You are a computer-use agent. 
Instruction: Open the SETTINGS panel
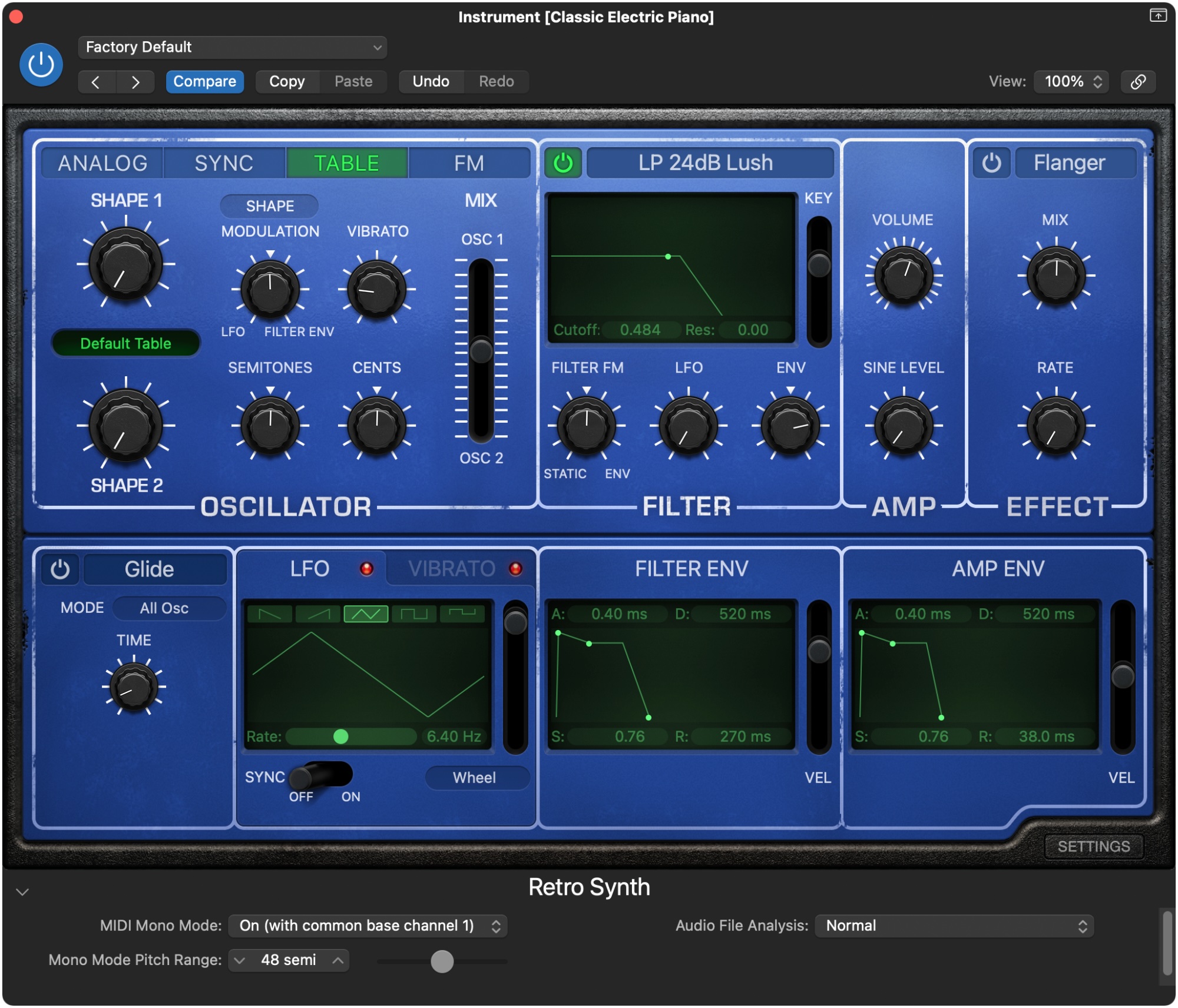[1094, 847]
